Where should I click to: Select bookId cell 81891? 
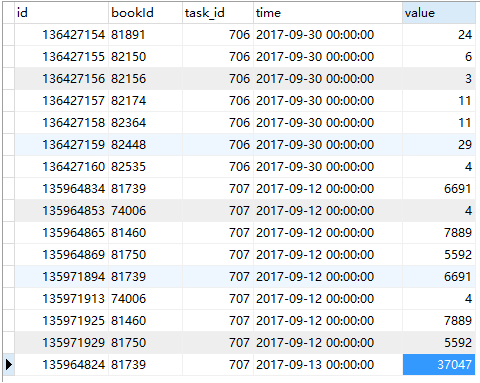(x=145, y=35)
